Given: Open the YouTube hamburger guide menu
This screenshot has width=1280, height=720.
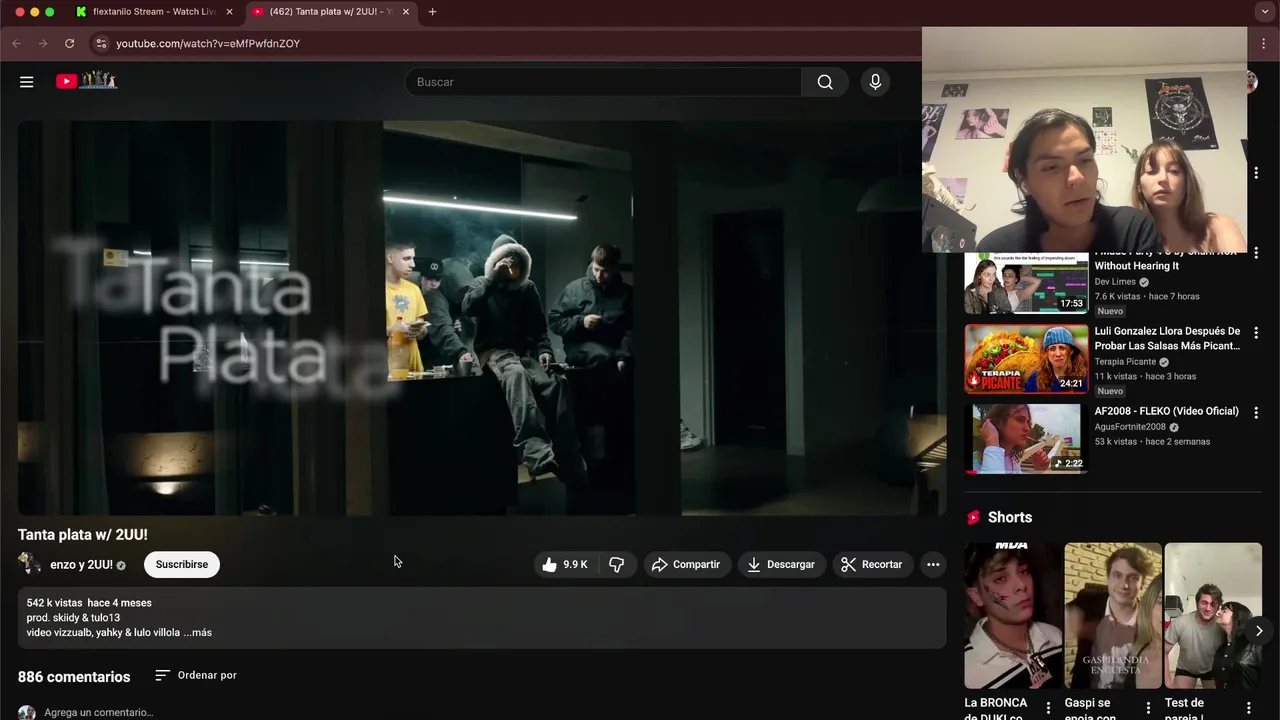Looking at the screenshot, I should click(27, 82).
